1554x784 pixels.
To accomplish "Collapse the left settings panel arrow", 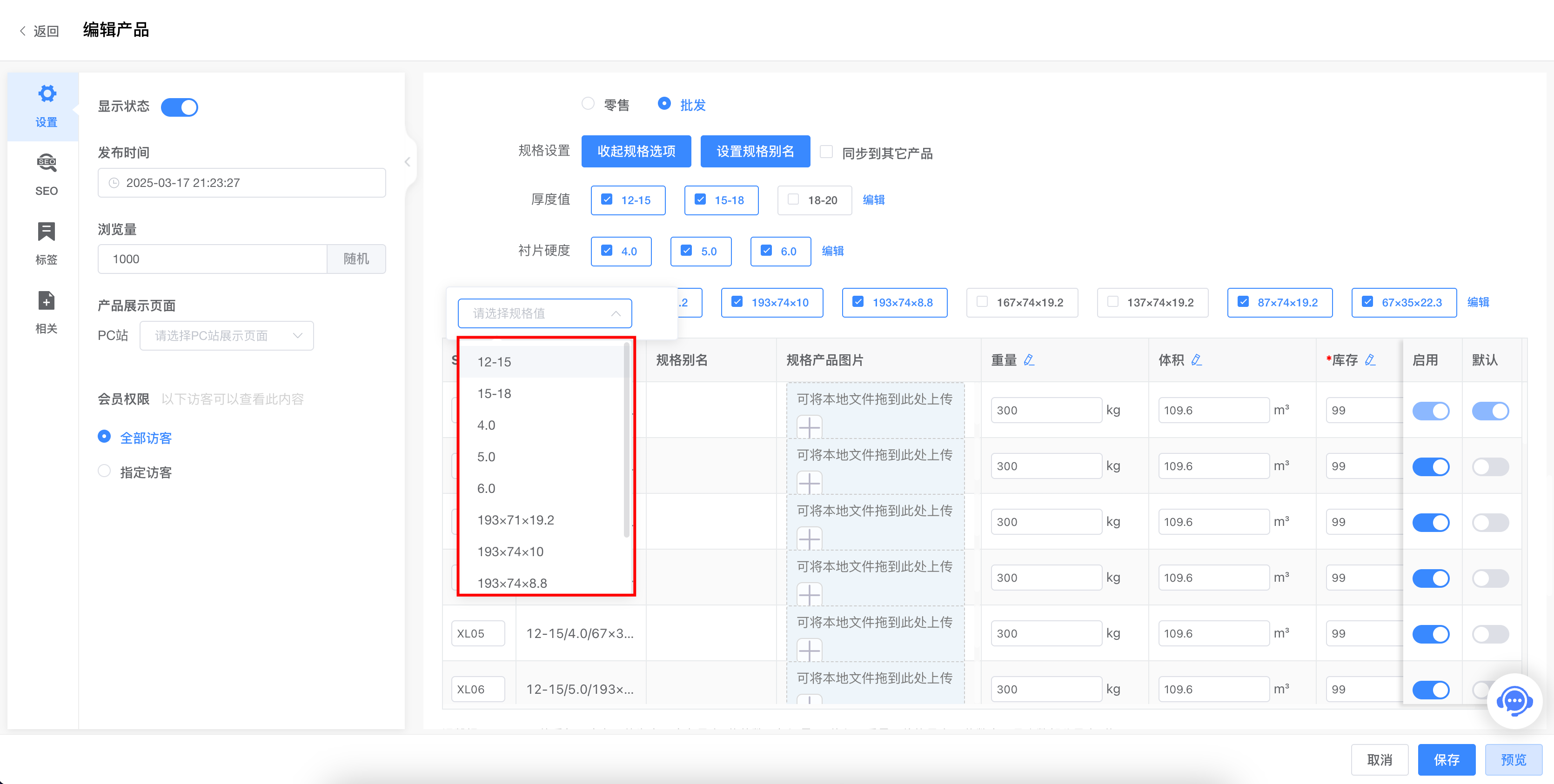I will point(408,162).
